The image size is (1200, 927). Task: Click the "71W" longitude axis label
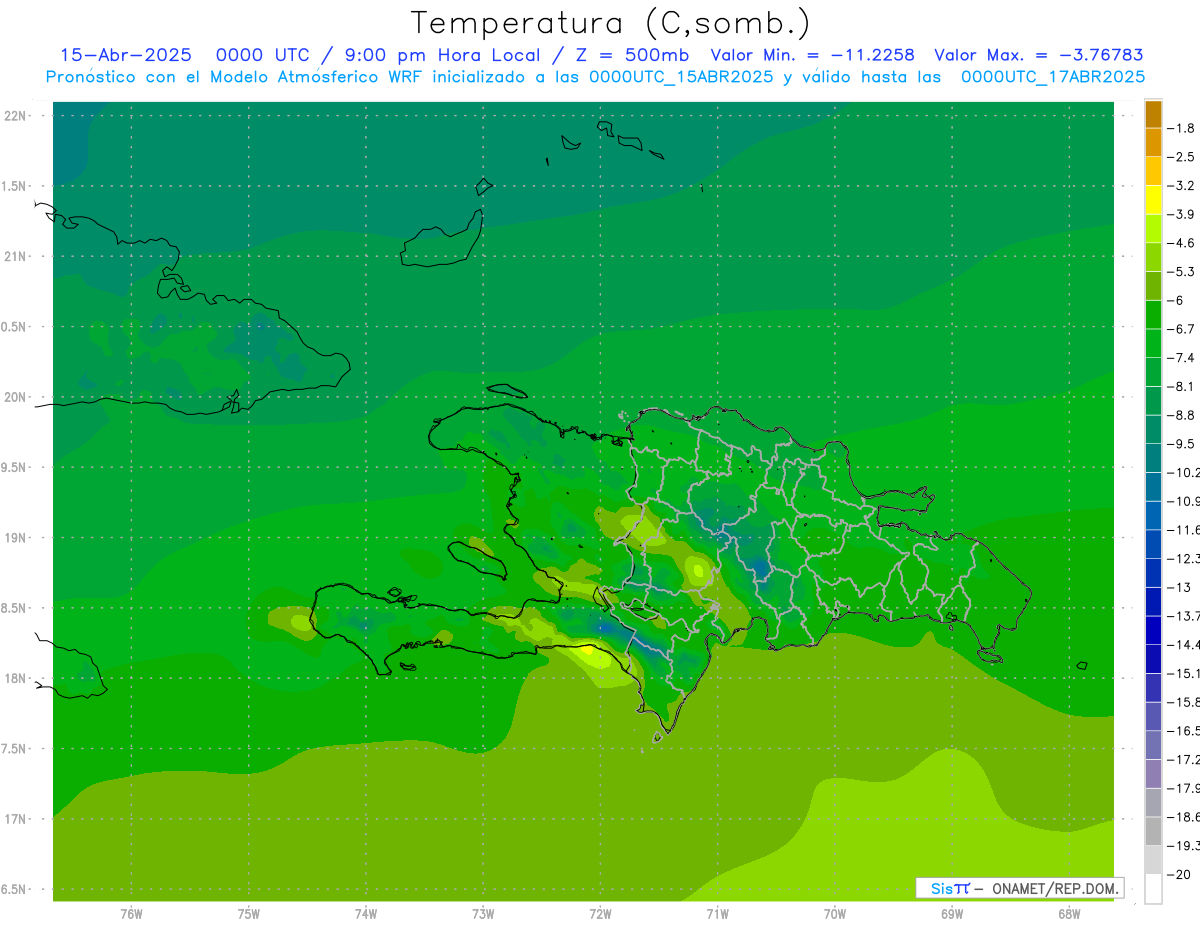(x=717, y=913)
